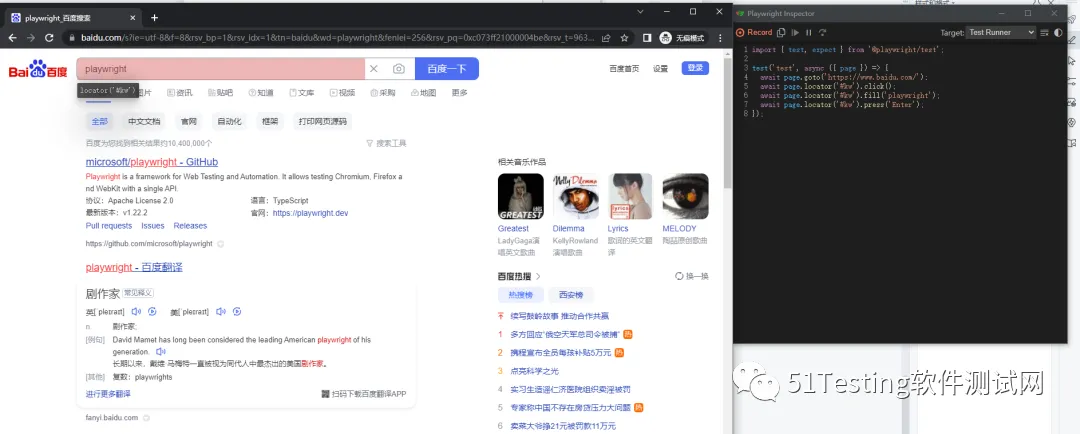The width and height of the screenshot is (1080, 434).
Task: Open playwright - 百度翻译 result
Action: coord(134,267)
